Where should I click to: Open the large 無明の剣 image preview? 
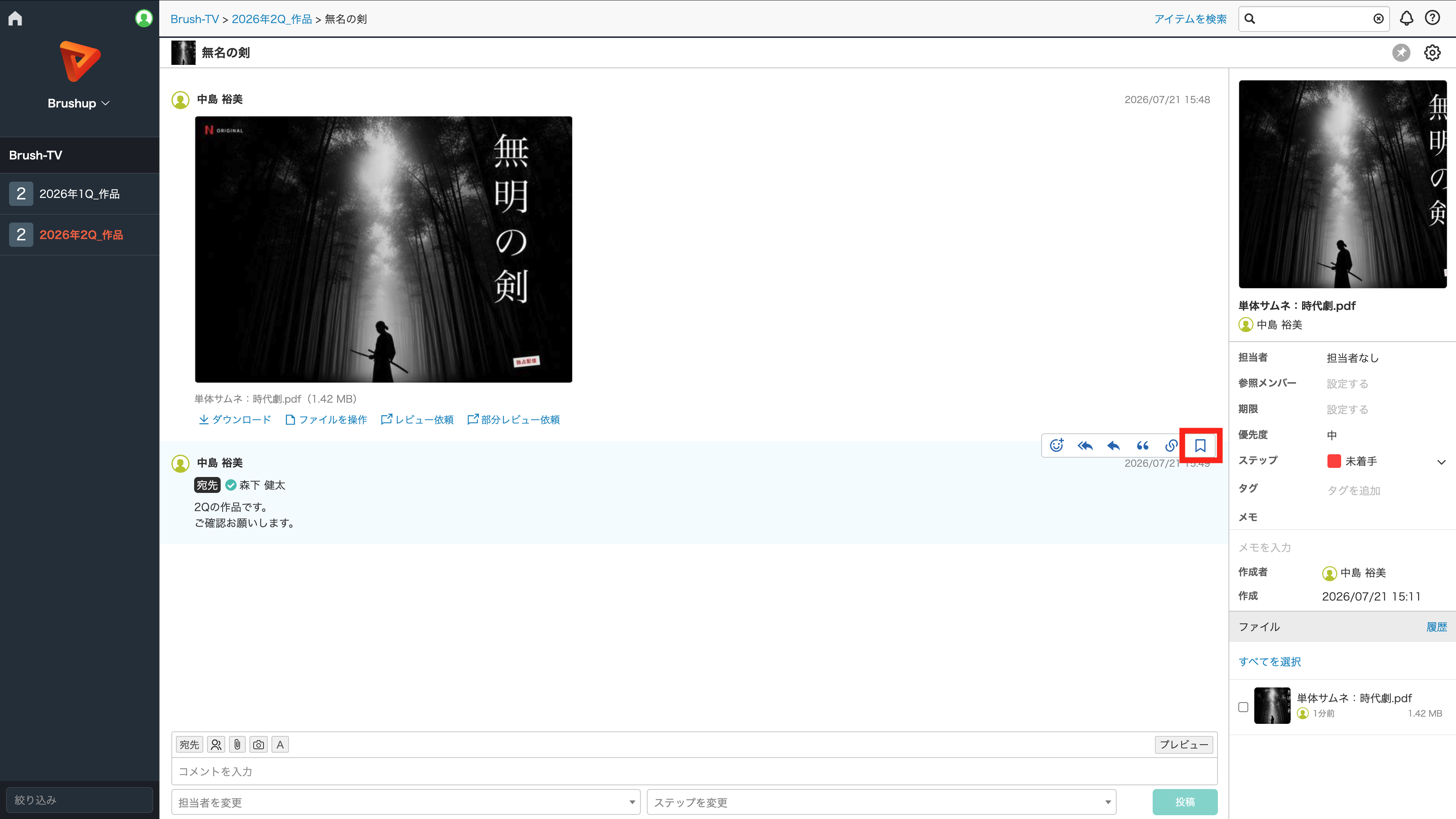pyautogui.click(x=383, y=249)
